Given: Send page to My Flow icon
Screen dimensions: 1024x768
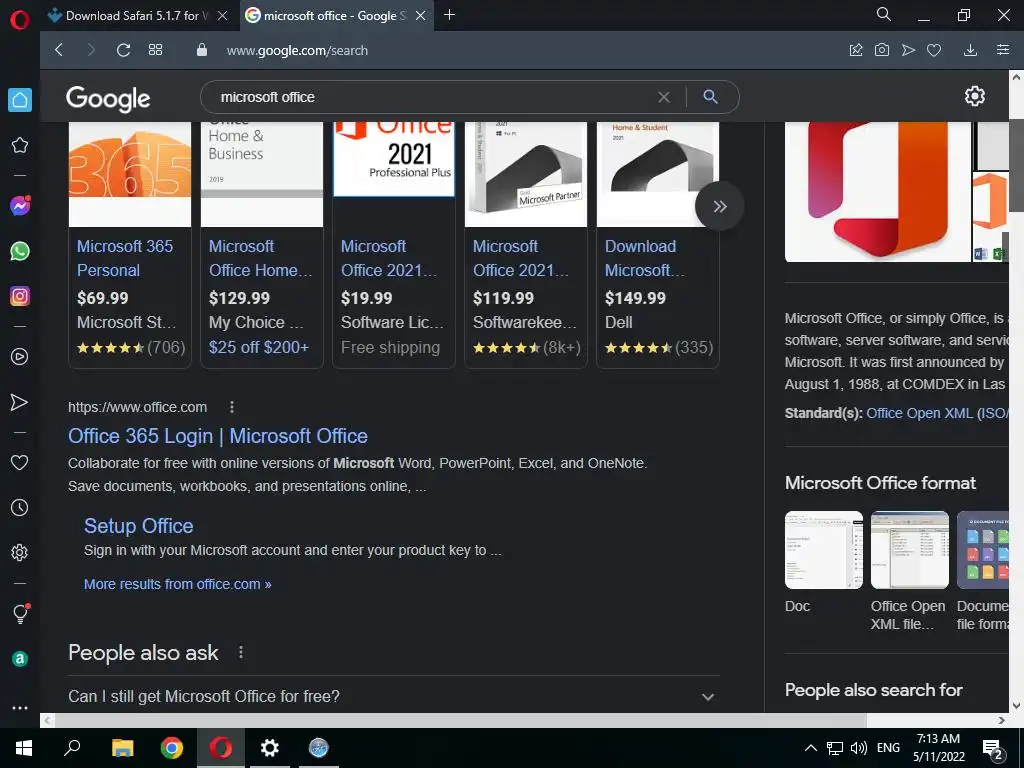Looking at the screenshot, I should [x=908, y=50].
